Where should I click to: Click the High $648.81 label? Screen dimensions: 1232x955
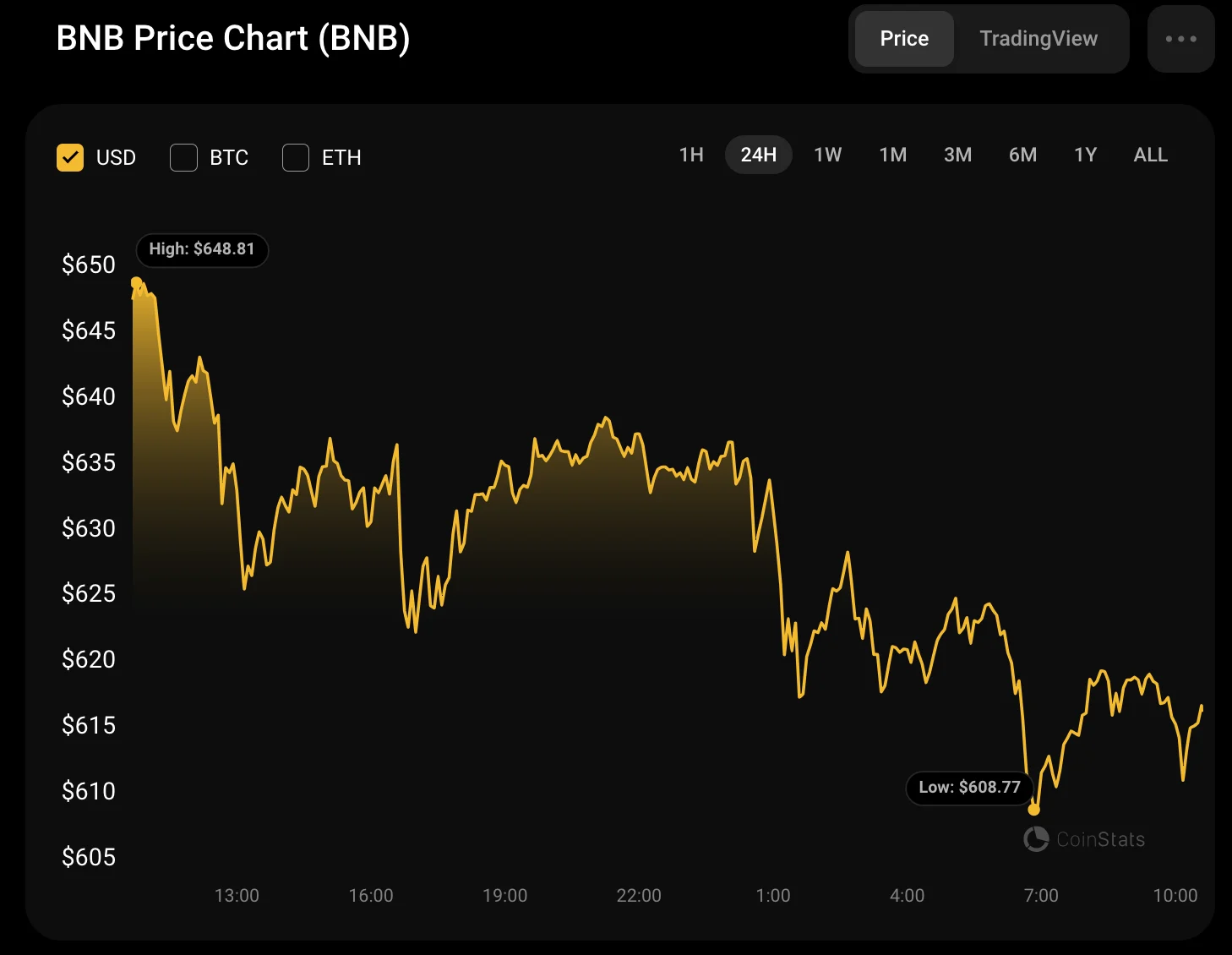click(202, 249)
